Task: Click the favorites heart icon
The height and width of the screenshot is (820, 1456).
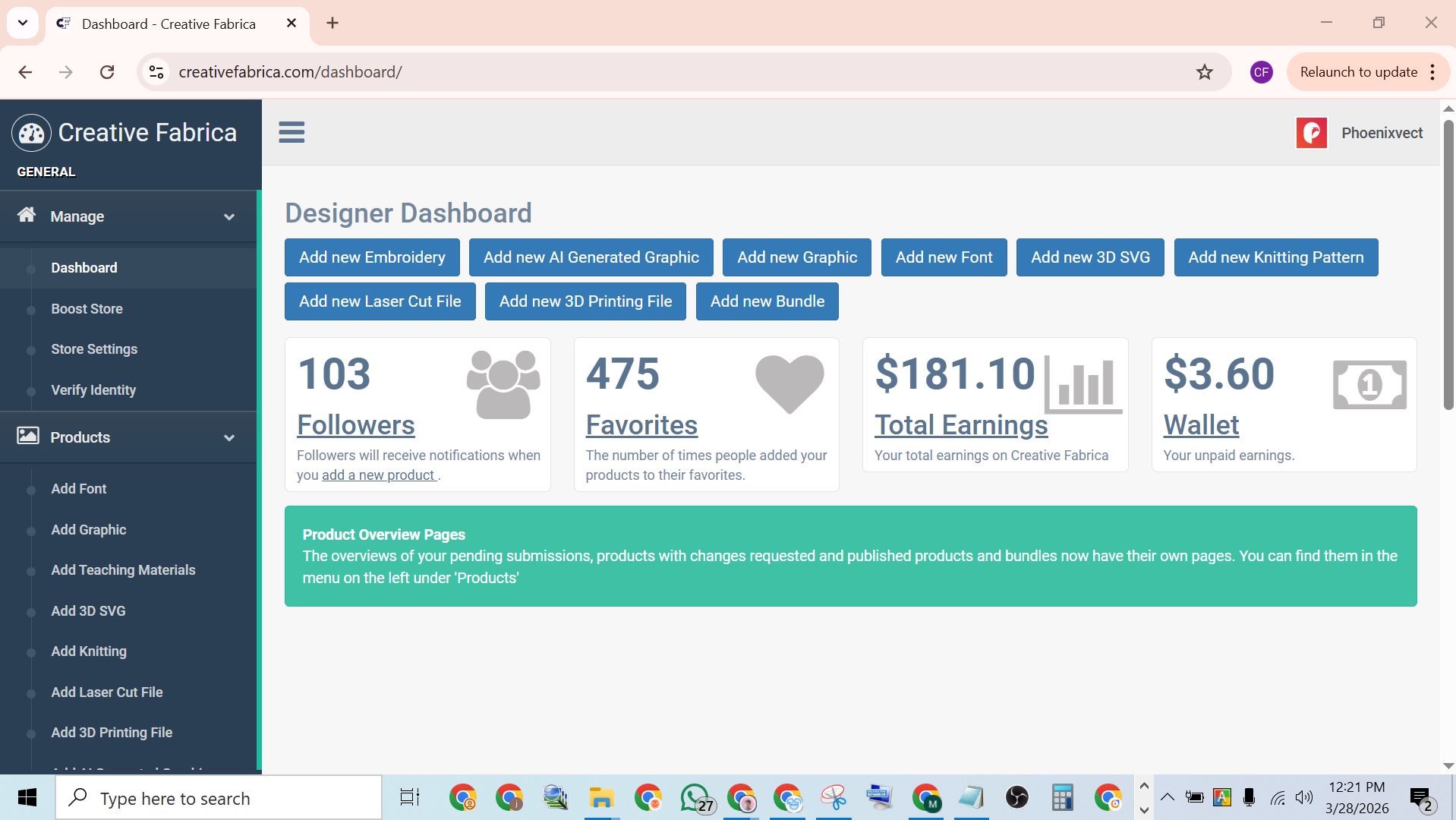Action: click(x=789, y=383)
